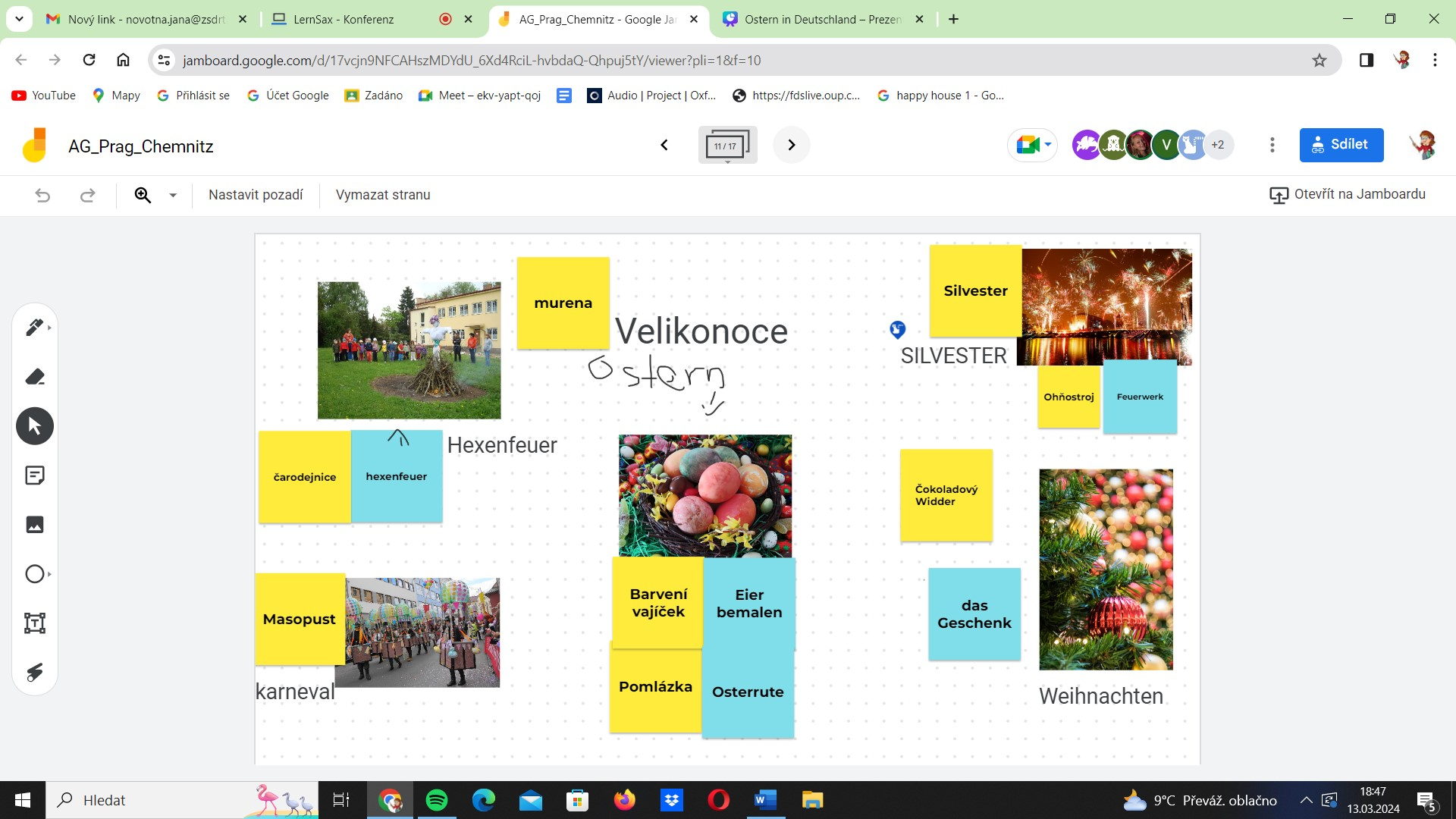This screenshot has height=819, width=1456.
Task: Click the zoom magnifier icon
Action: (x=143, y=196)
